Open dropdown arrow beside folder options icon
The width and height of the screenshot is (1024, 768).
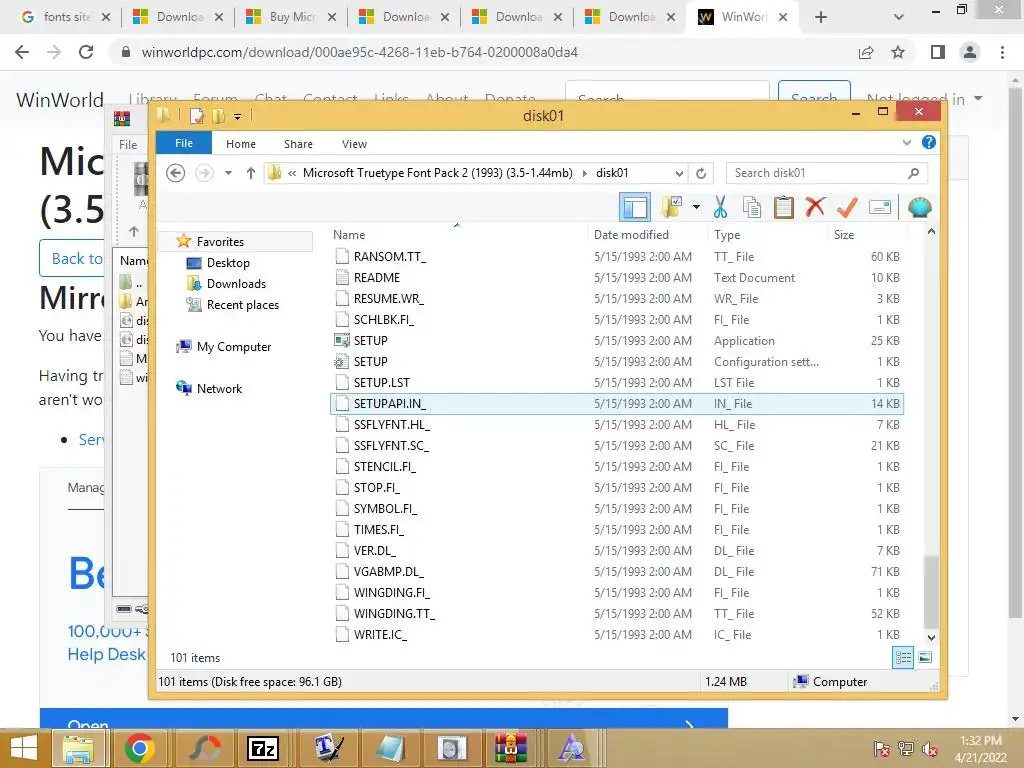[x=696, y=208]
